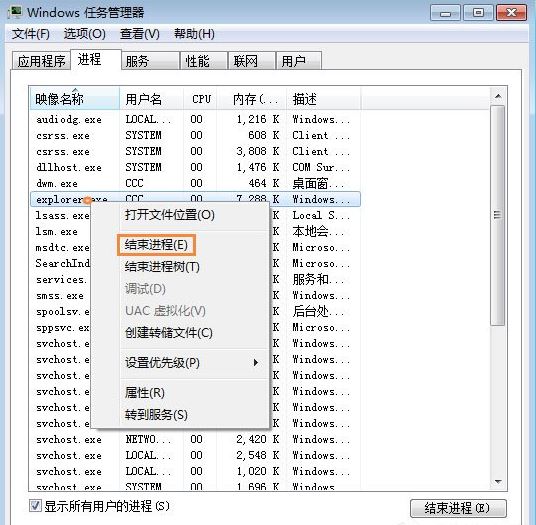The height and width of the screenshot is (525, 536).
Task: Open the 选项(O) menu
Action: [x=84, y=34]
